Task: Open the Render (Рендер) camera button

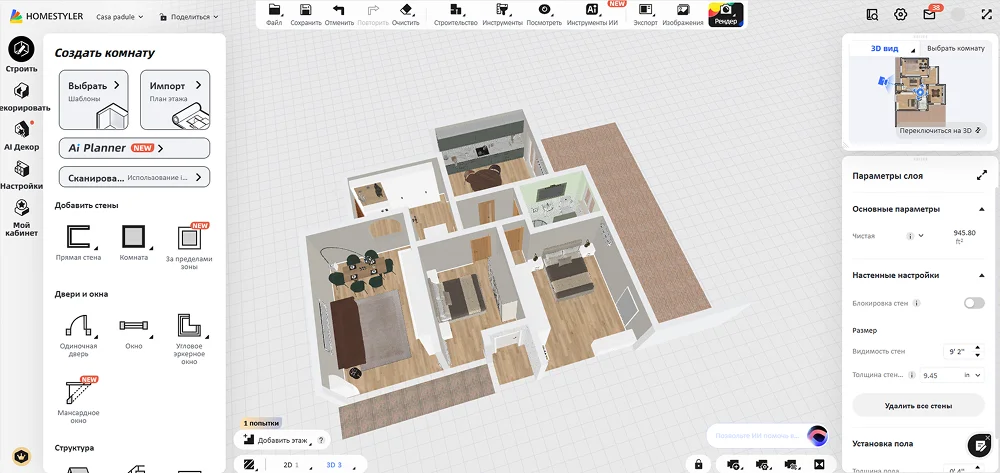Action: [725, 14]
